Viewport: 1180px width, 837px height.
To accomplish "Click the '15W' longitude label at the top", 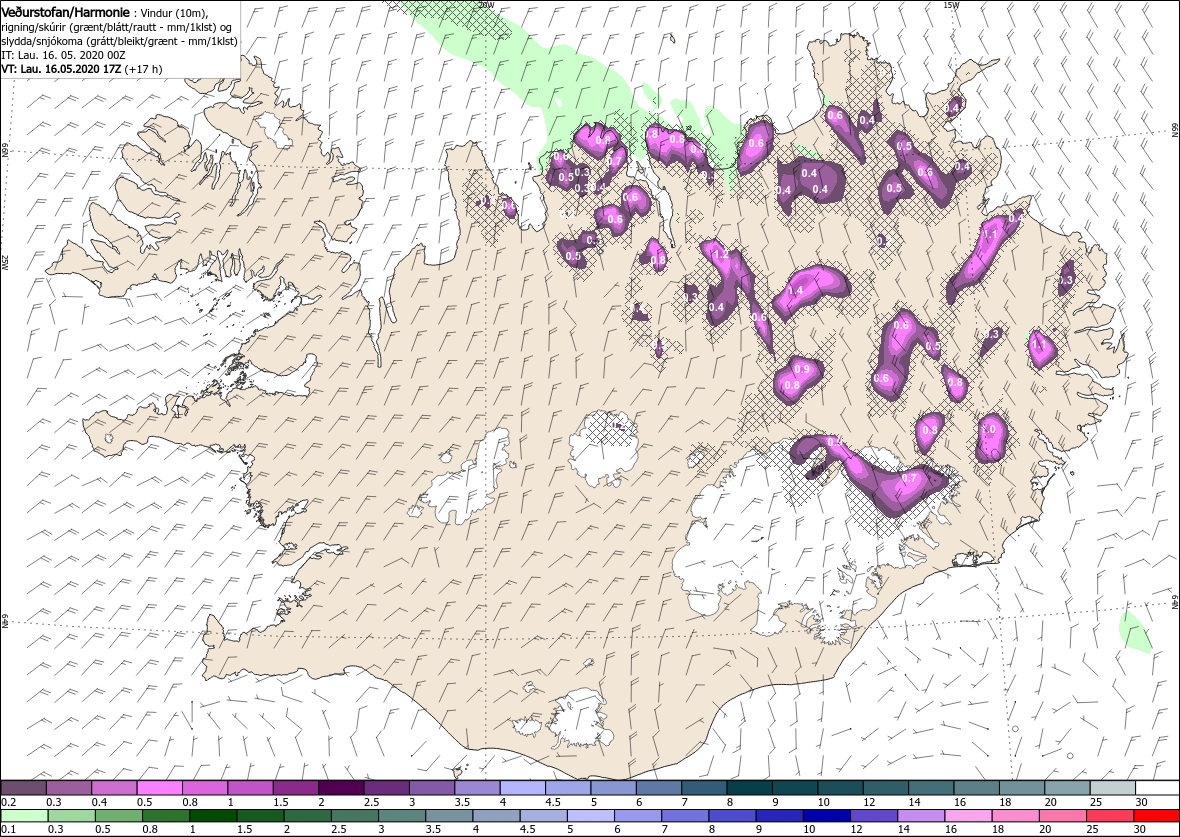I will coord(952,5).
